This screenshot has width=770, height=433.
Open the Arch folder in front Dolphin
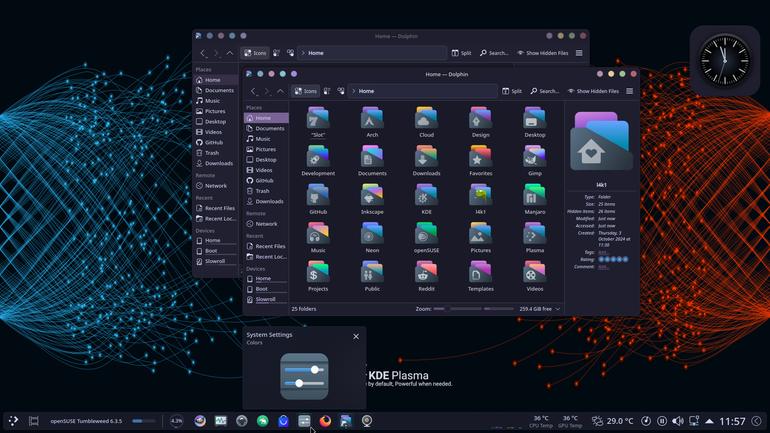(x=372, y=119)
